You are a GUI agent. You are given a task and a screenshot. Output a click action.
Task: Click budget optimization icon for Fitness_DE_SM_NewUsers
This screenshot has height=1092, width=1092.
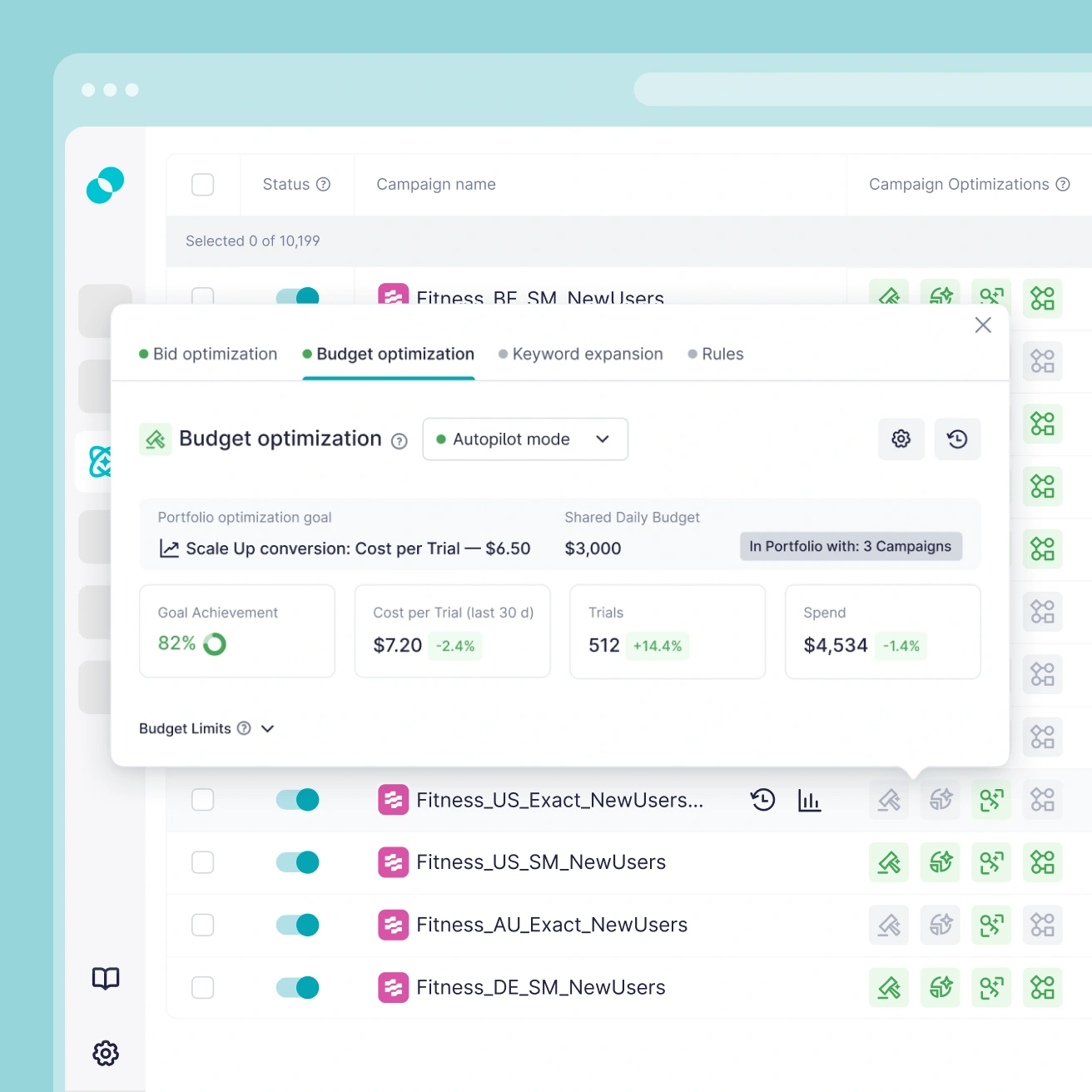point(941,987)
